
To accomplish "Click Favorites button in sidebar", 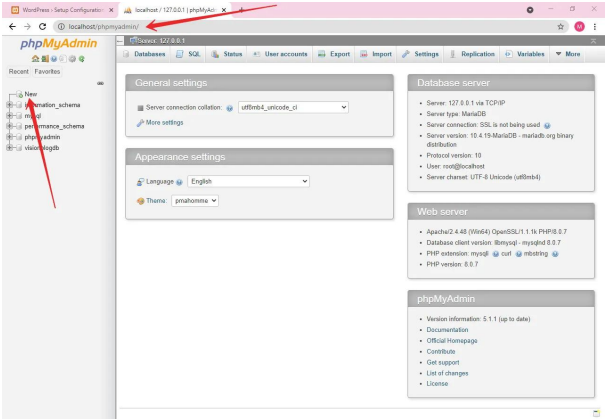I will (47, 72).
